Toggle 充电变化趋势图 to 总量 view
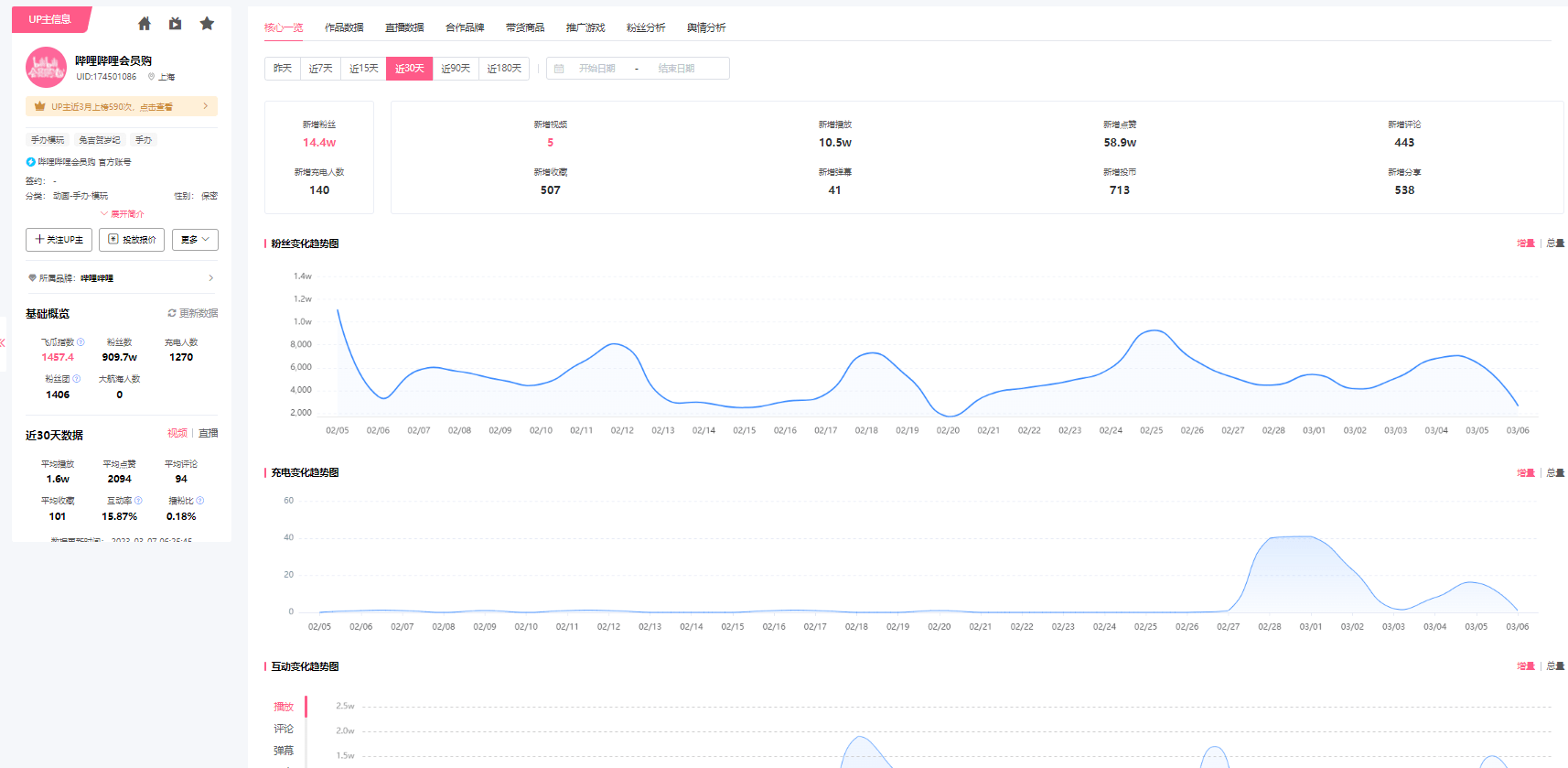 pyautogui.click(x=1555, y=473)
